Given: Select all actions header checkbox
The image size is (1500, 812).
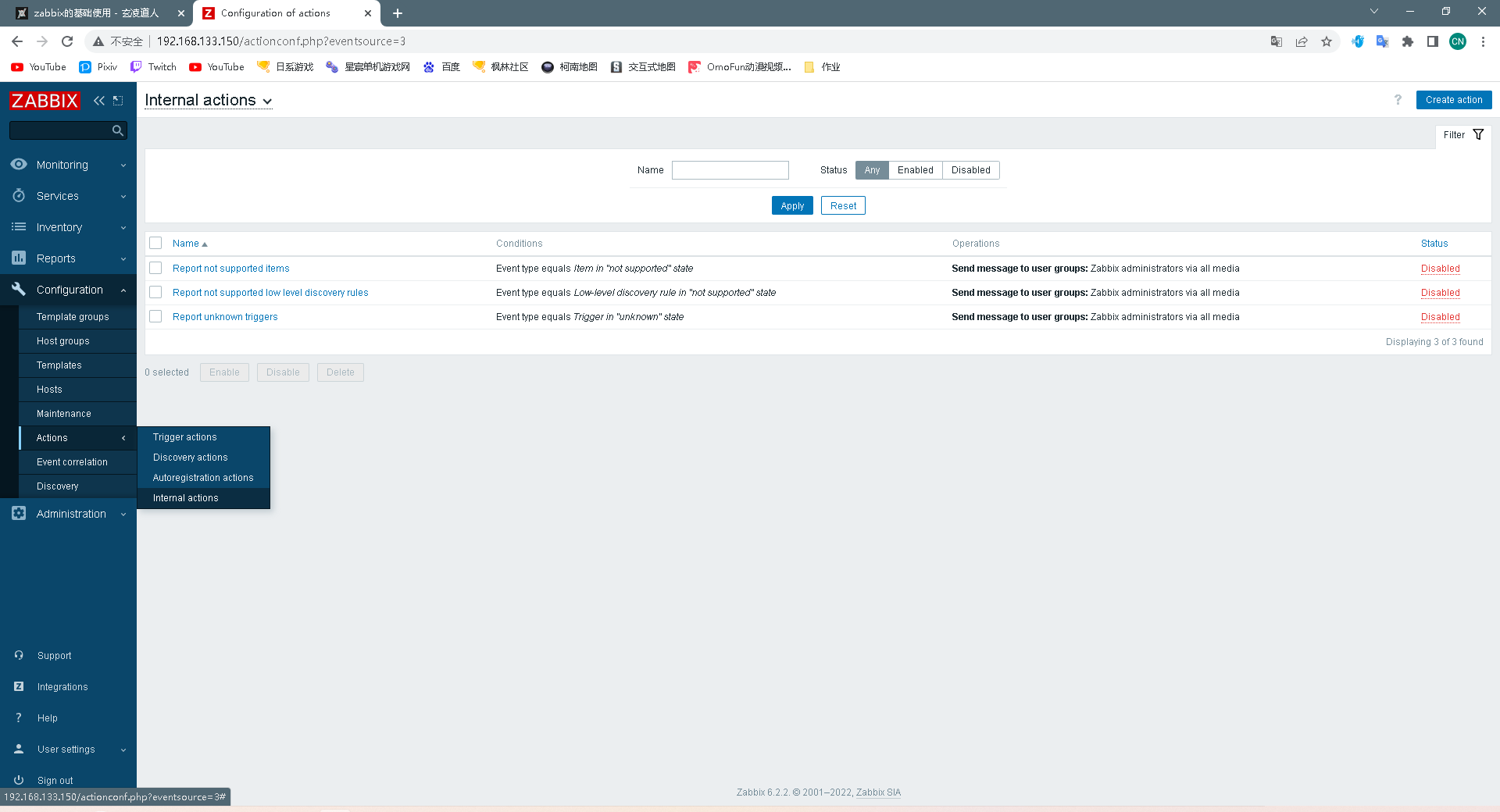Looking at the screenshot, I should click(155, 243).
